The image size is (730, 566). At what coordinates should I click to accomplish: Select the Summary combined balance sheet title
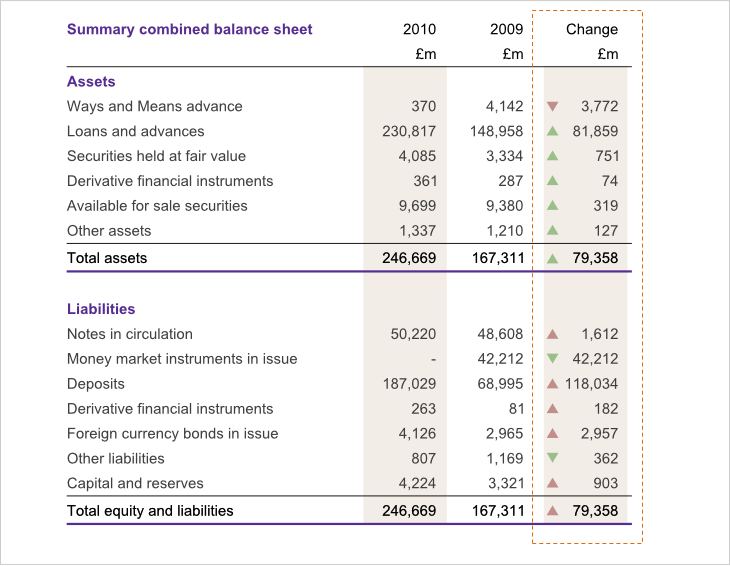(x=189, y=30)
